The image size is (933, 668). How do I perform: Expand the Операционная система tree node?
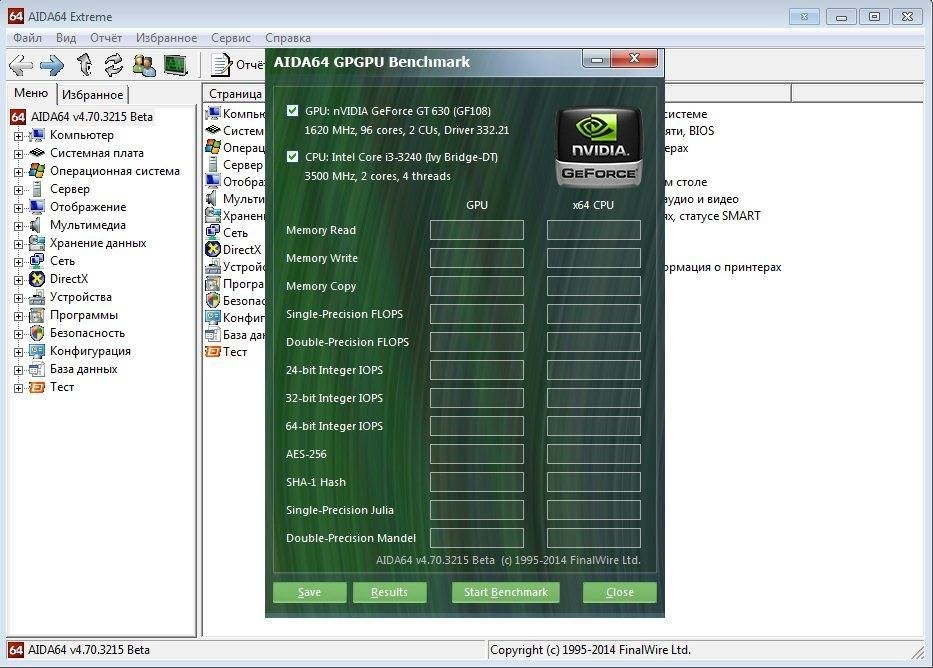pyautogui.click(x=18, y=173)
